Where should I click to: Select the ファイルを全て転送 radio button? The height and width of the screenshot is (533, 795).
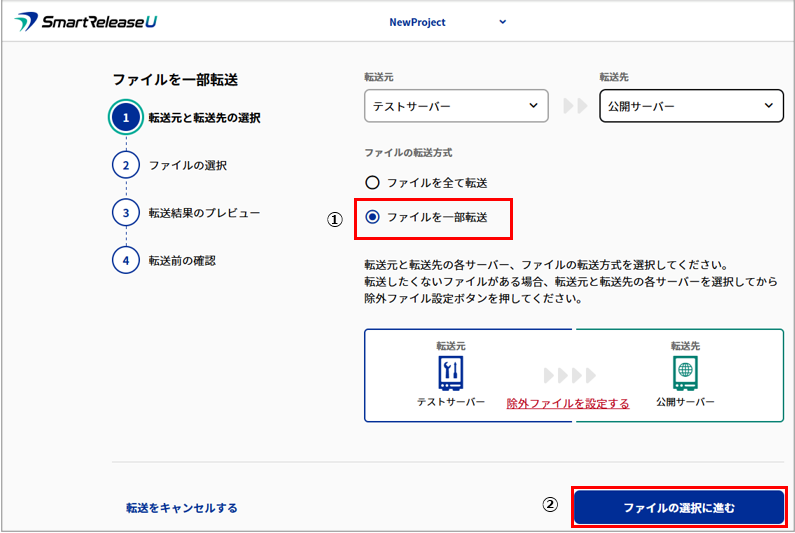coord(373,183)
